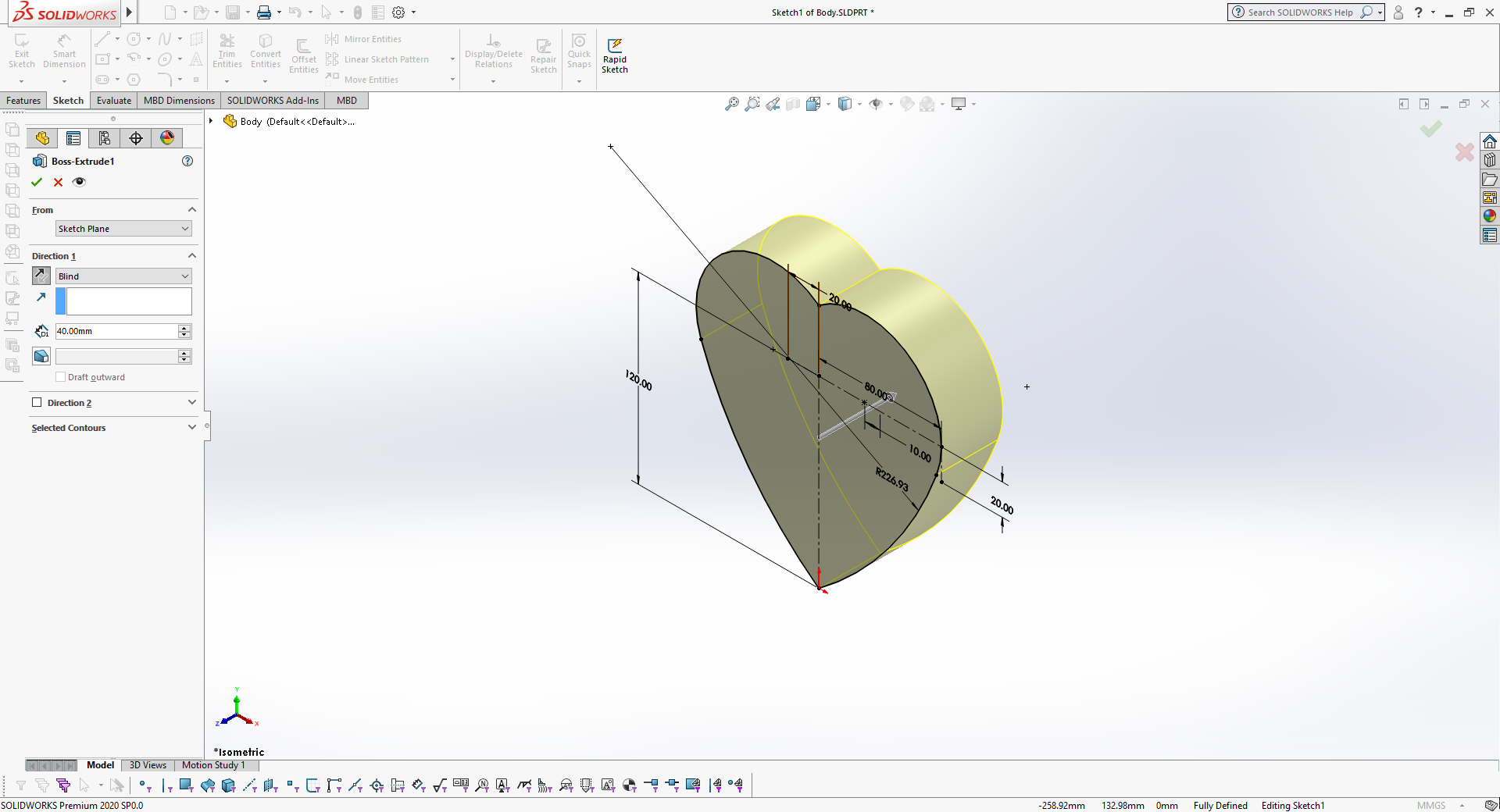The image size is (1500, 812).
Task: Open the MBD Dimensions tab
Action: tap(179, 101)
